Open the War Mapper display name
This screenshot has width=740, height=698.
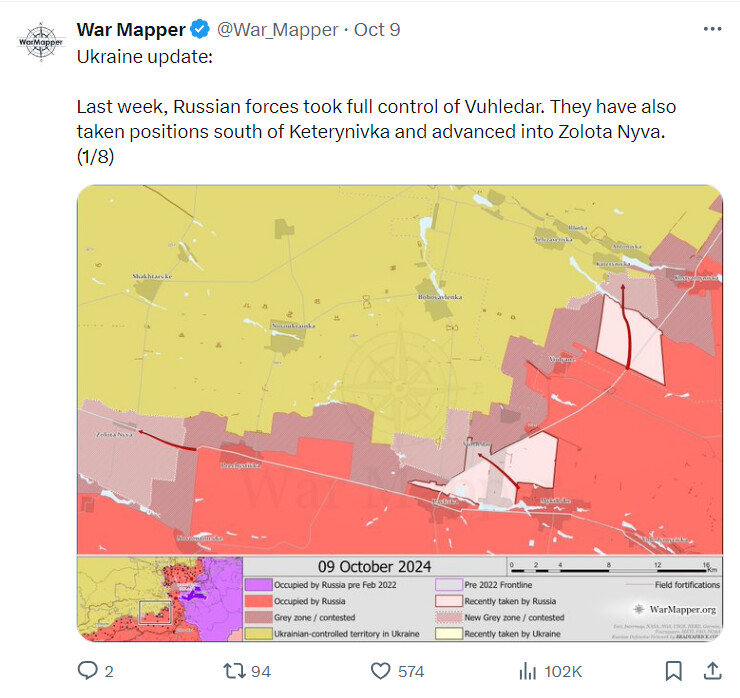click(131, 29)
